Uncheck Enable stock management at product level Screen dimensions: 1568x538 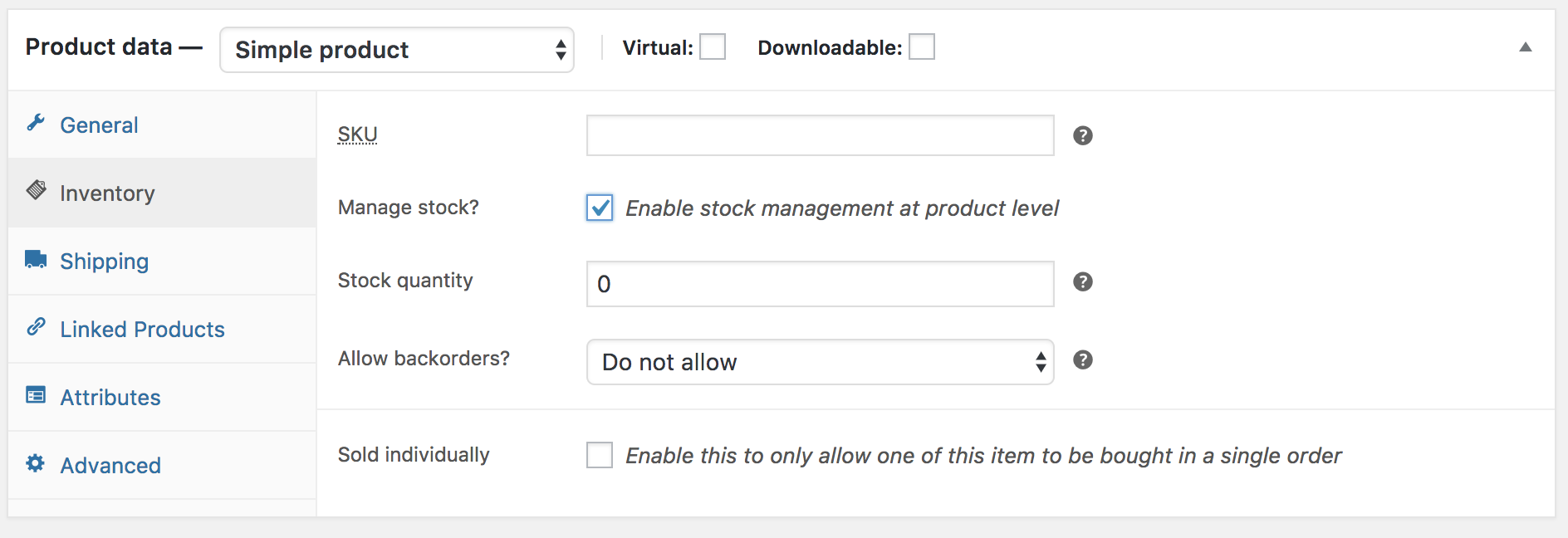click(x=600, y=208)
